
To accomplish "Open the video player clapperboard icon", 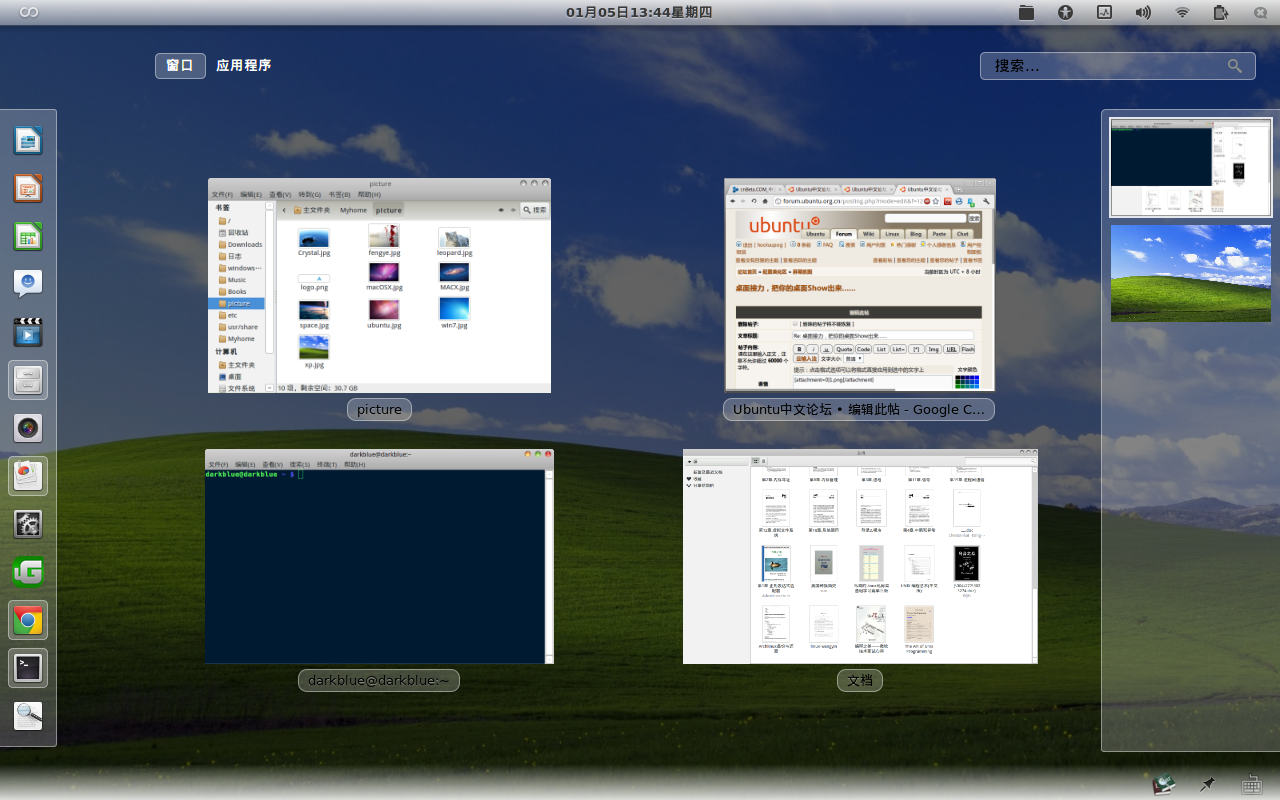I will click(28, 332).
